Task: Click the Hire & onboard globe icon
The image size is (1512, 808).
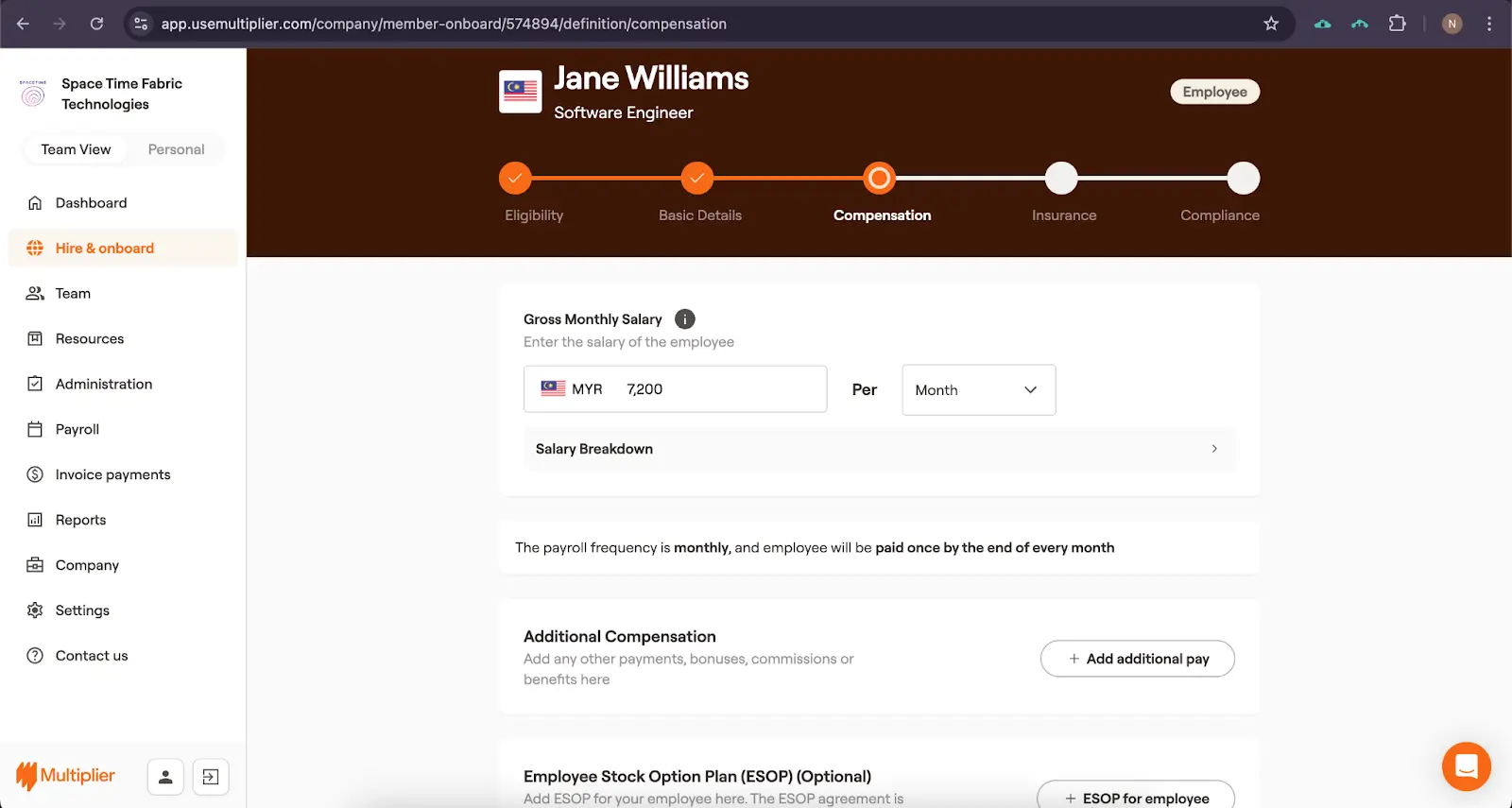Action: pos(35,249)
